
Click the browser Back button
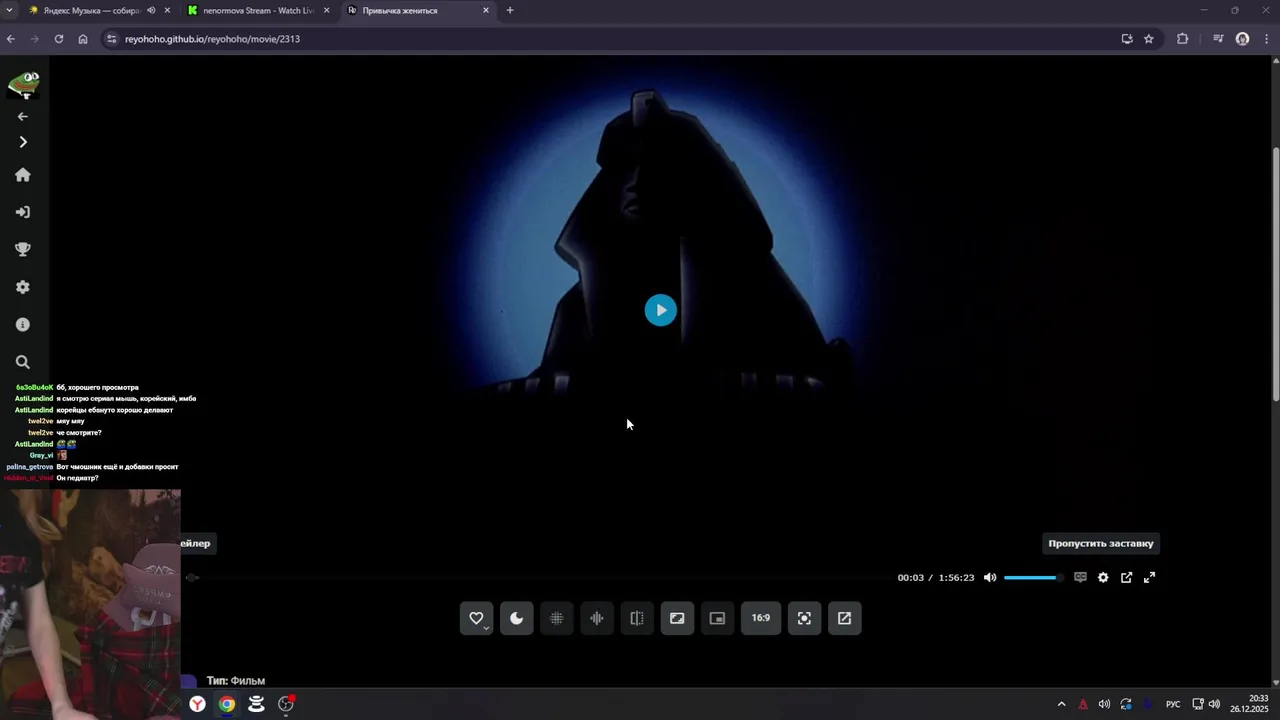tap(11, 39)
